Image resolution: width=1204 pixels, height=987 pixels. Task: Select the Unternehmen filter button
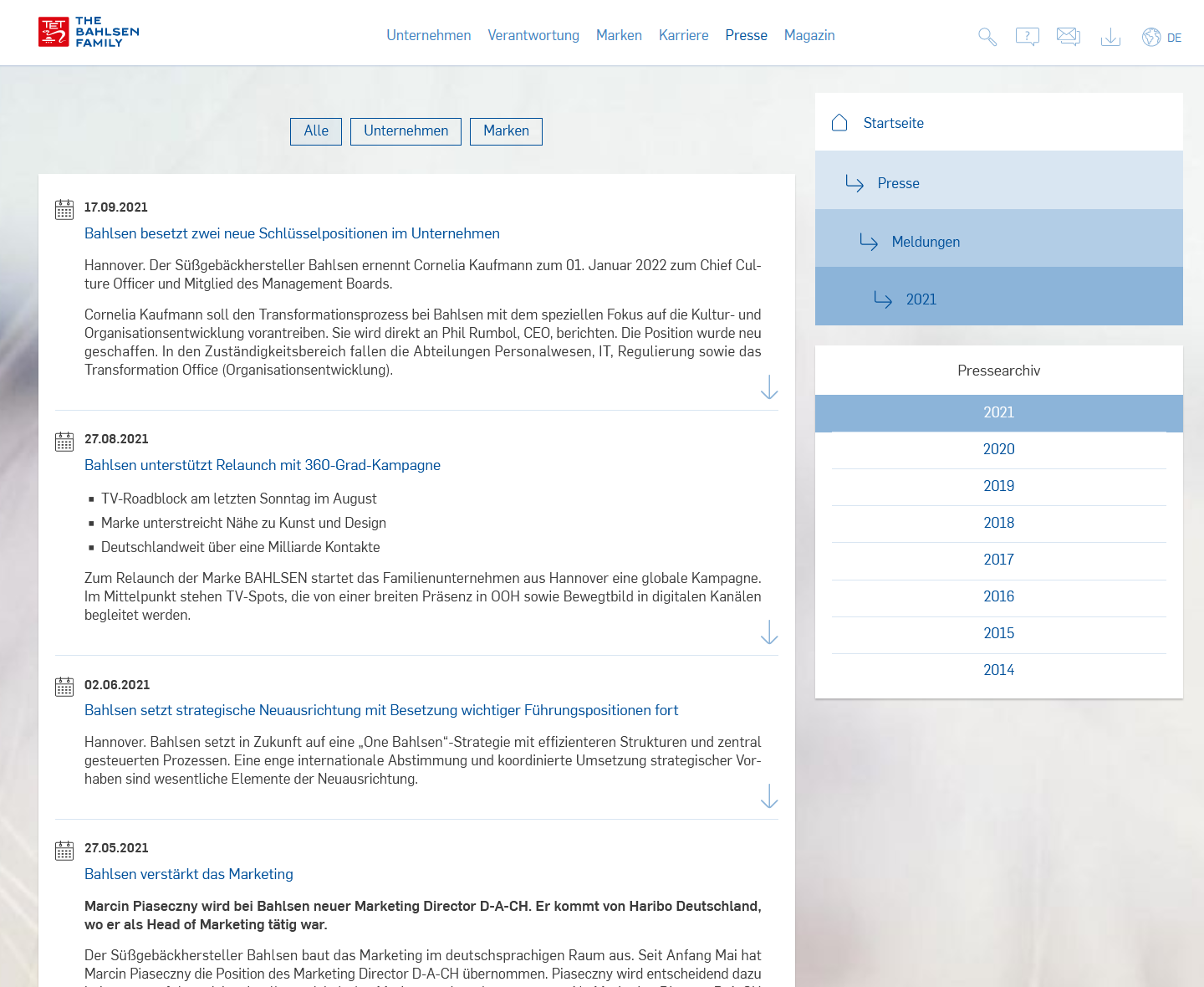(x=406, y=131)
